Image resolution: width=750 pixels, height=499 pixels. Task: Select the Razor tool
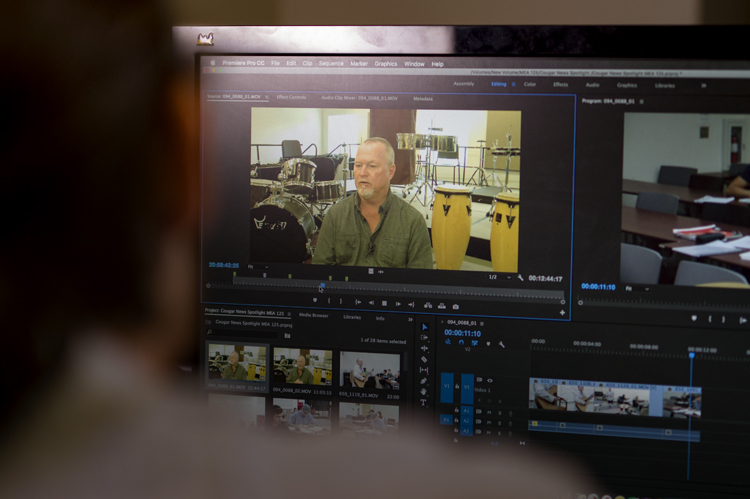point(424,359)
